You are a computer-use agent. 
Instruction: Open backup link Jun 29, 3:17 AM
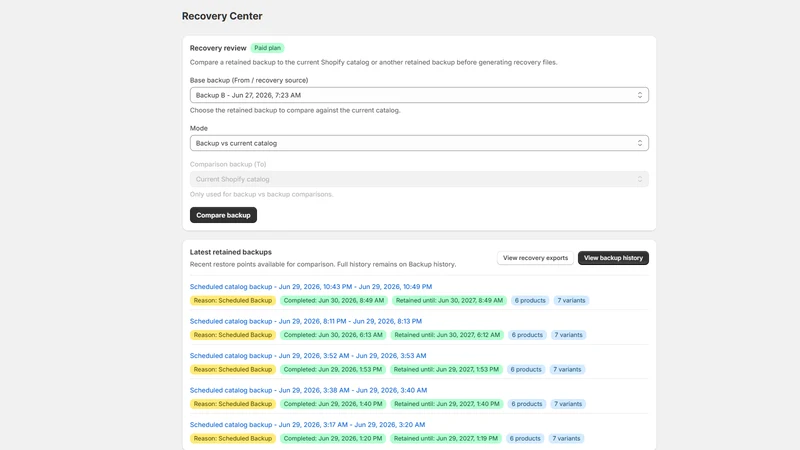click(307, 424)
